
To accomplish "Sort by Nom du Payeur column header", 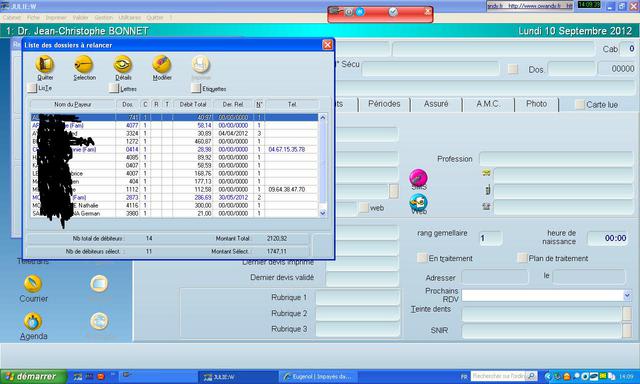I will 73,104.
